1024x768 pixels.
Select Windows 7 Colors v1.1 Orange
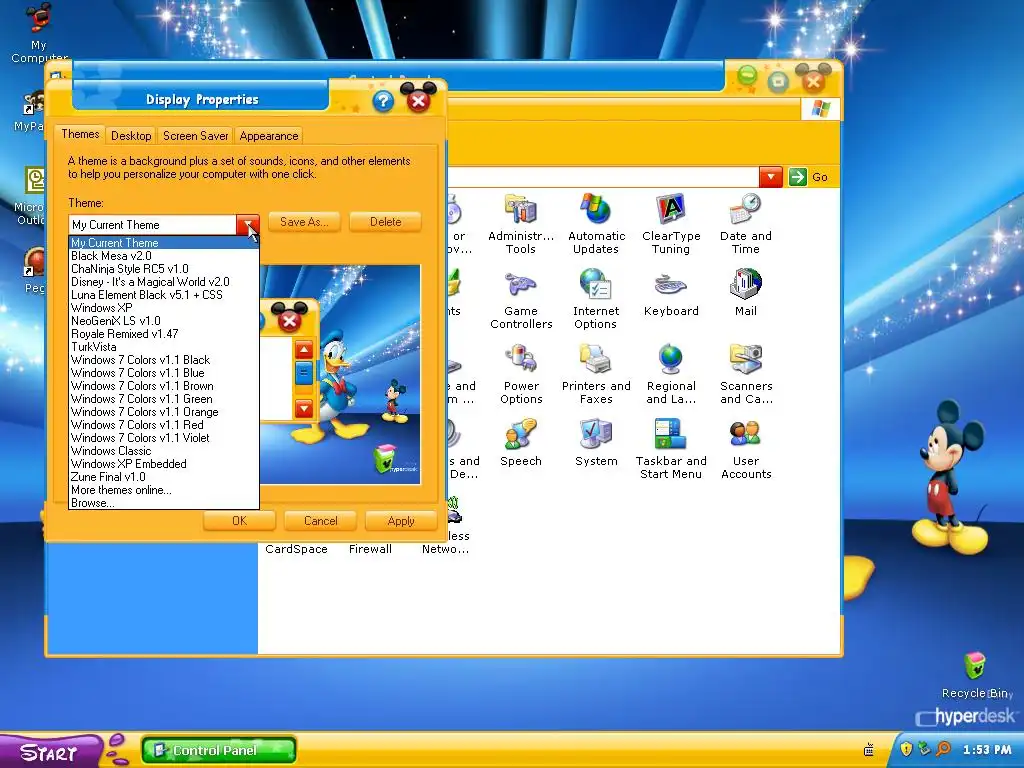tap(164, 412)
